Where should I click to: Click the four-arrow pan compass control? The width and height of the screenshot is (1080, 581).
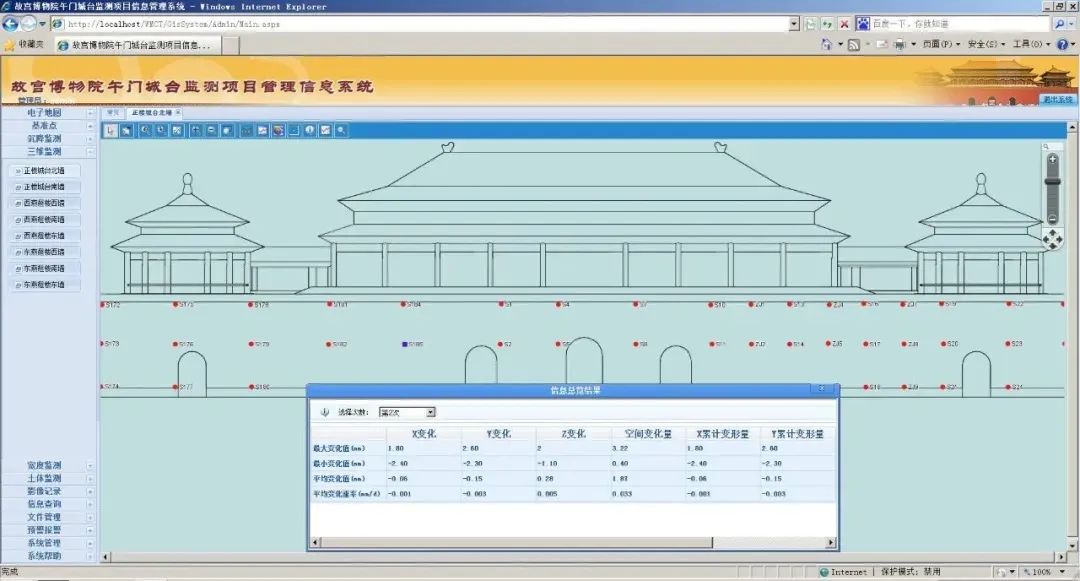(1052, 240)
